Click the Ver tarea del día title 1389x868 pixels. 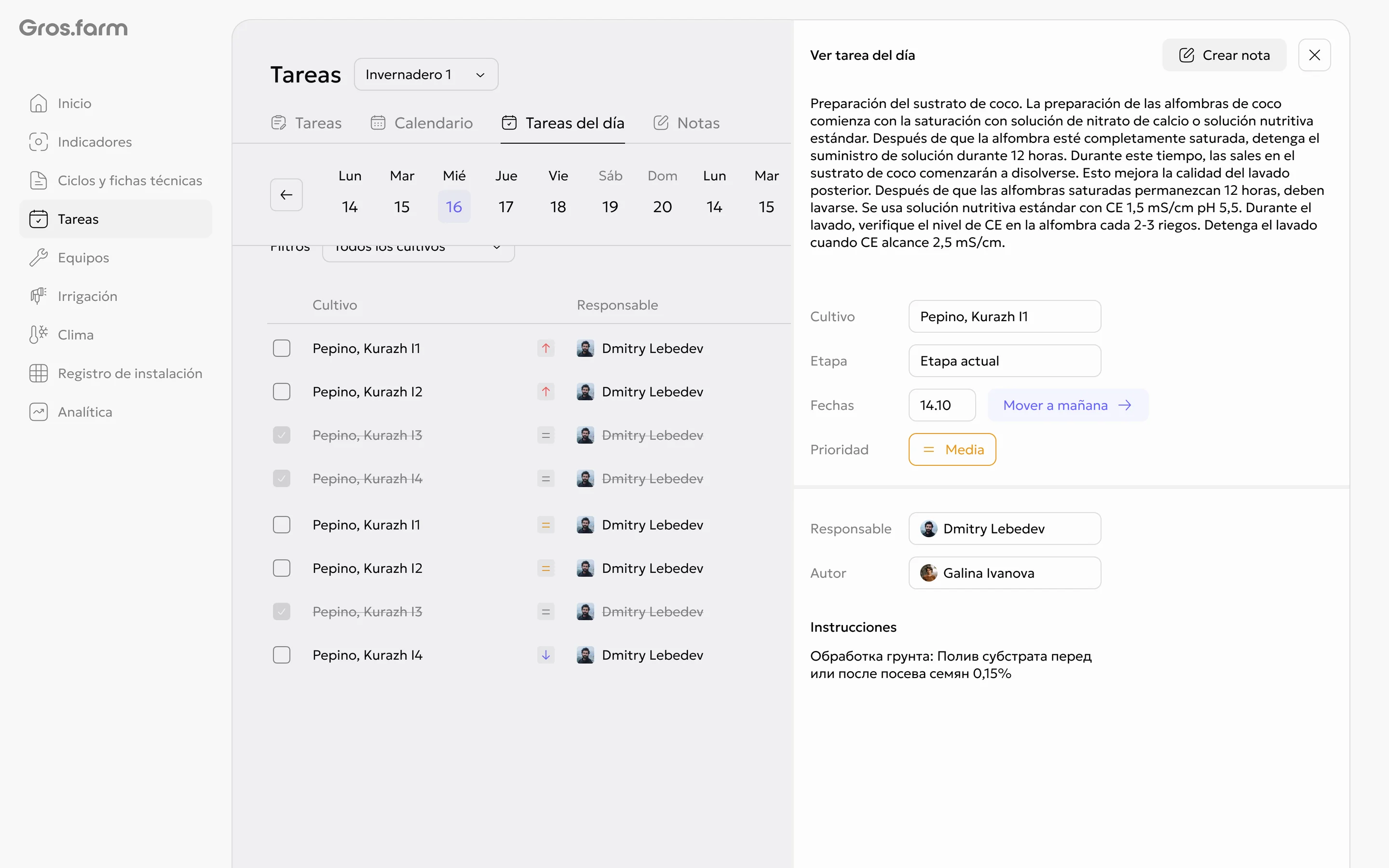(x=862, y=55)
